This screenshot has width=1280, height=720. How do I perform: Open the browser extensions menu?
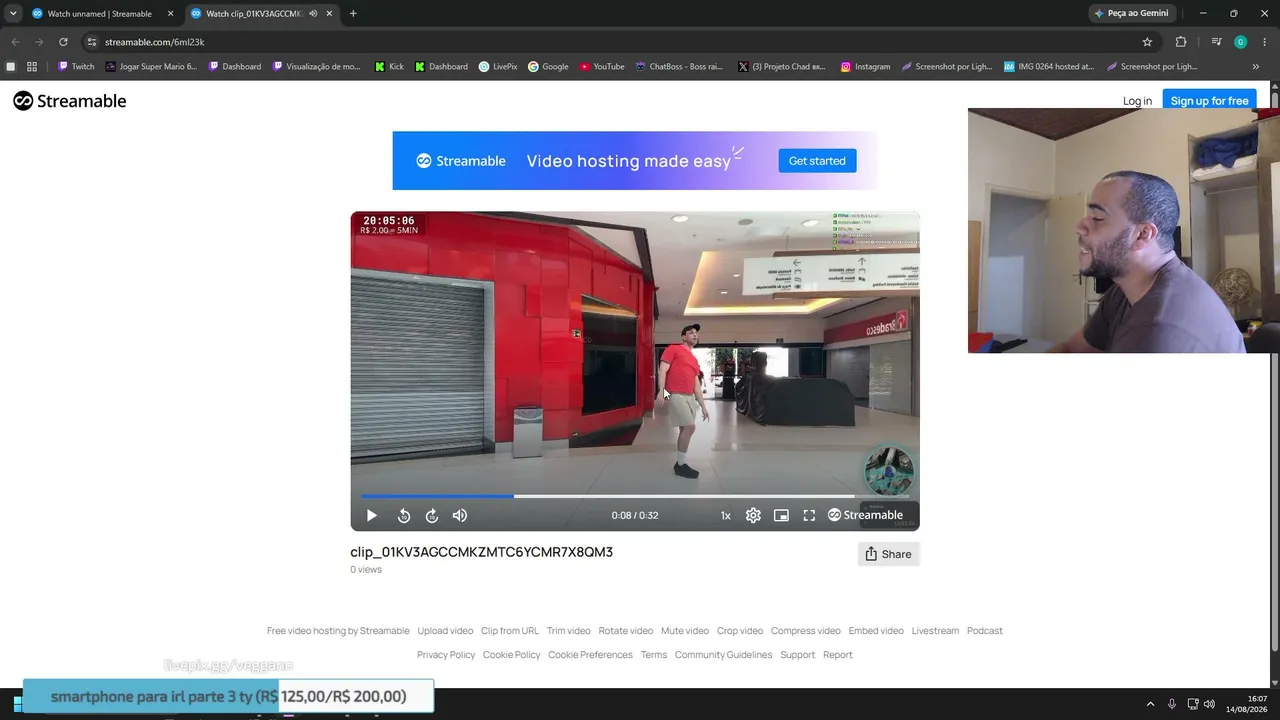pos(1181,42)
